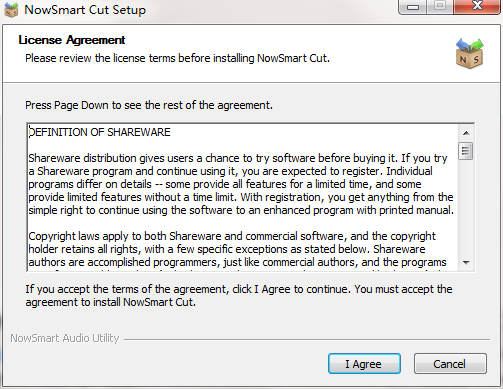The image size is (503, 389).
Task: Close the setup window with the X
Action: coord(477,6)
